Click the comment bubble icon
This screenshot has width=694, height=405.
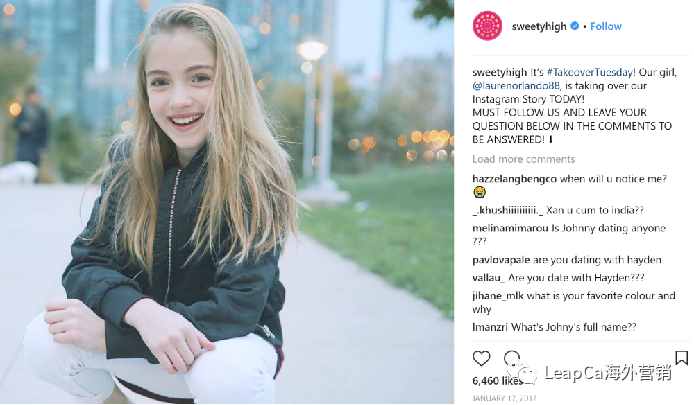click(x=512, y=359)
